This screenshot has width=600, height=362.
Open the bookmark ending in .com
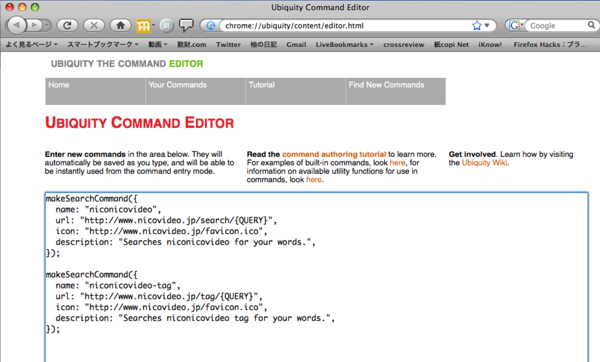(191, 44)
